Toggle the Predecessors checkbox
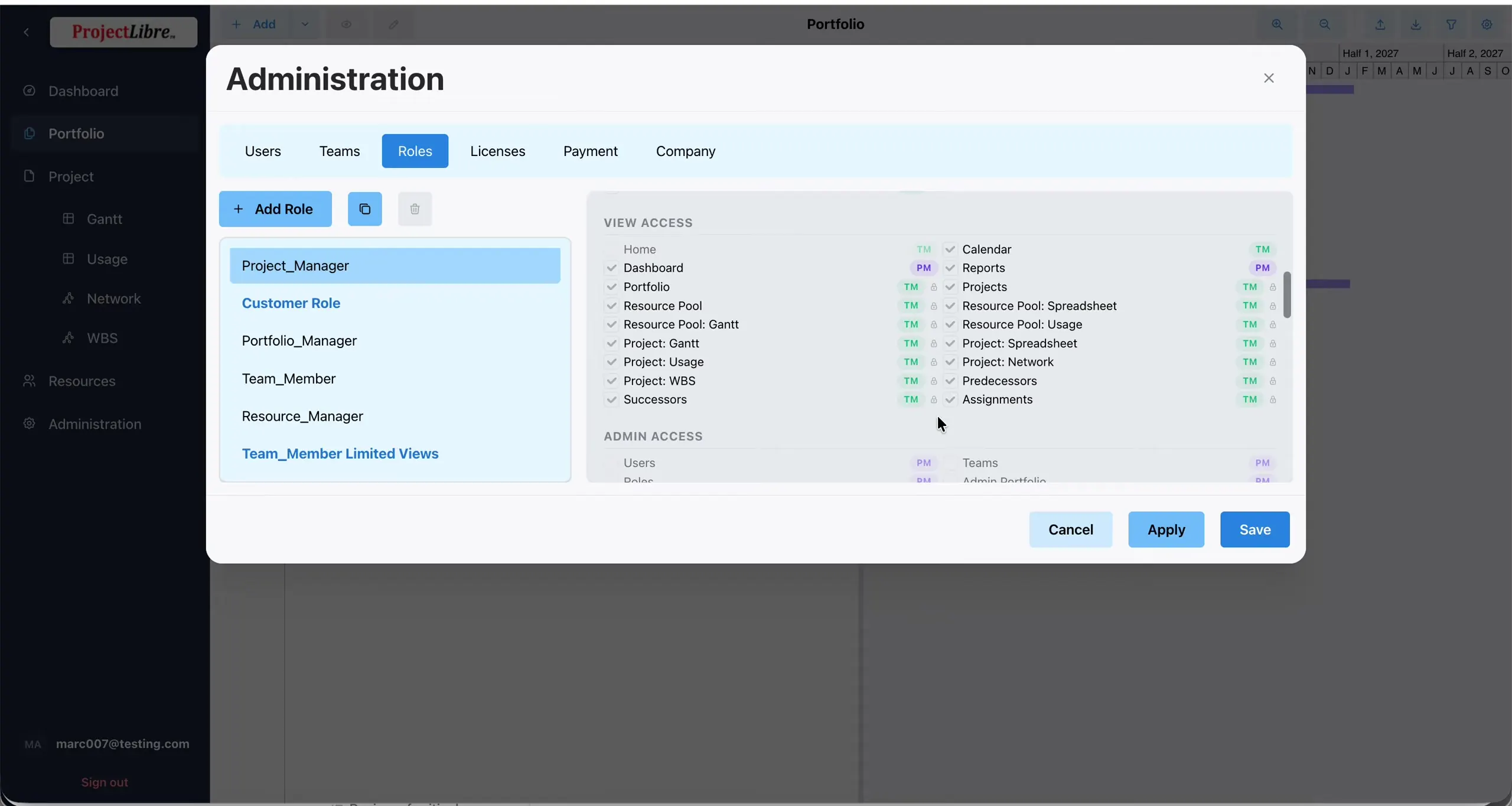 click(x=950, y=381)
